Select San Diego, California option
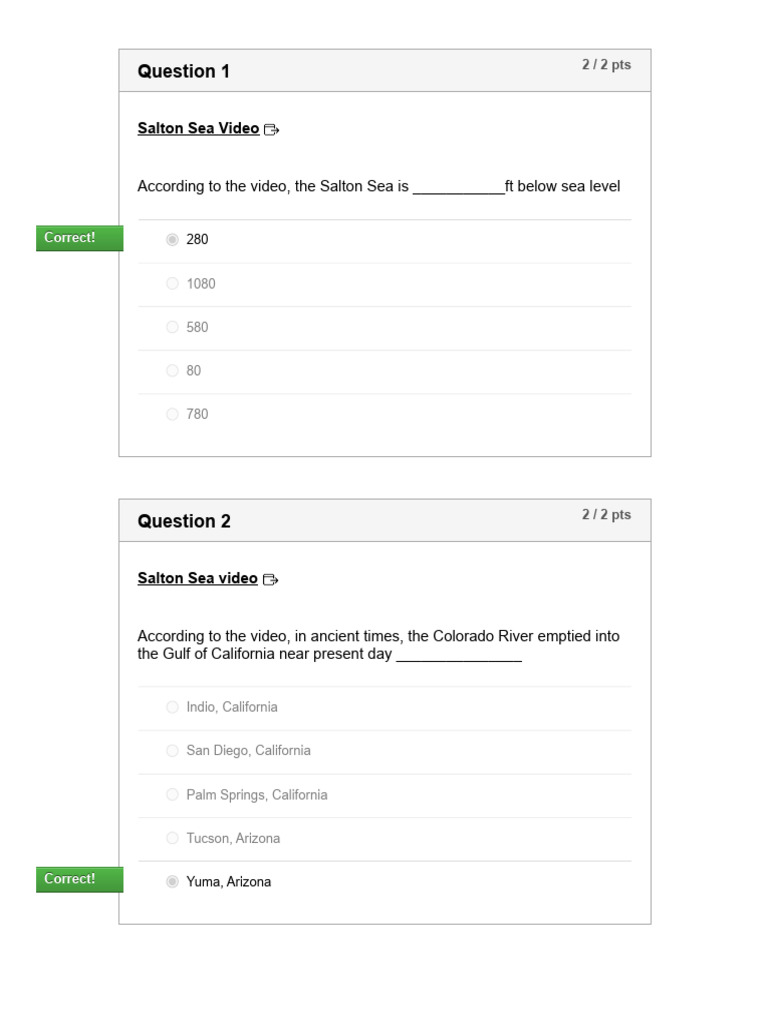Viewport: 768px width, 1024px height. click(172, 751)
